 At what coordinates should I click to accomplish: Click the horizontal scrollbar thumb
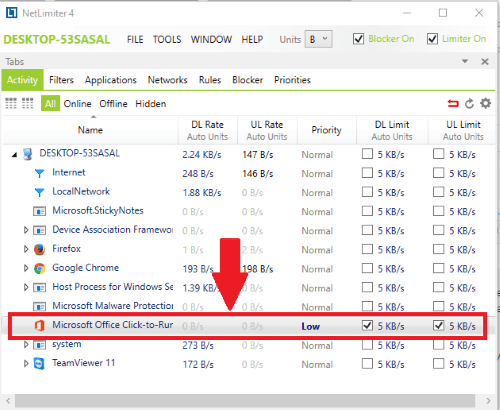tap(245, 401)
